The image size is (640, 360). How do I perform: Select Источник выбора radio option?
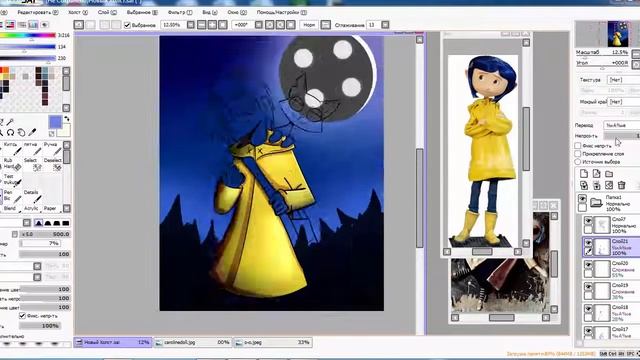coord(578,162)
